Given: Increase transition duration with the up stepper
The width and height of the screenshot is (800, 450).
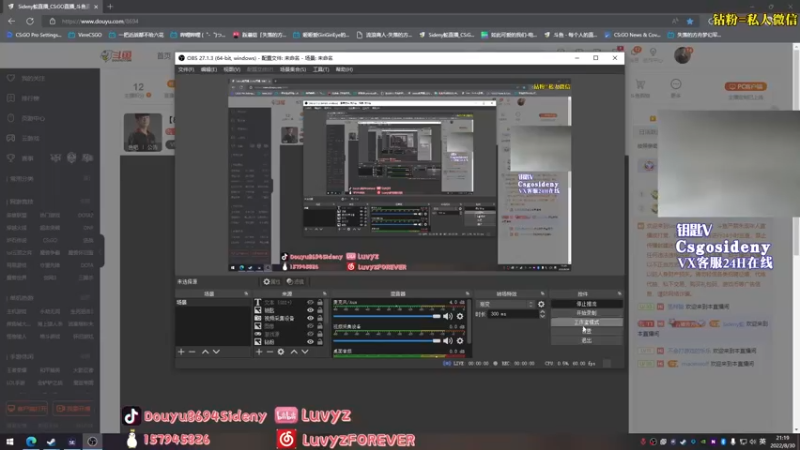Looking at the screenshot, I should [x=542, y=312].
